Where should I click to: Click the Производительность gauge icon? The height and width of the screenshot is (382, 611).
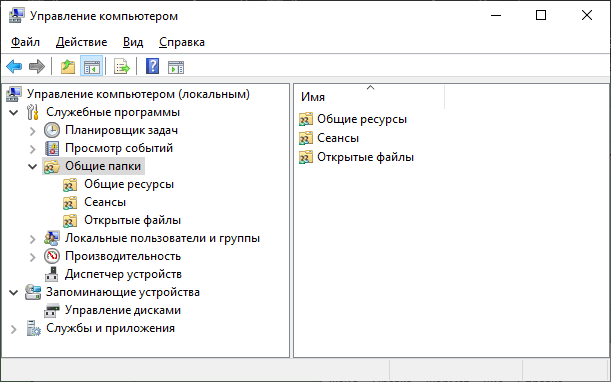(x=52, y=256)
